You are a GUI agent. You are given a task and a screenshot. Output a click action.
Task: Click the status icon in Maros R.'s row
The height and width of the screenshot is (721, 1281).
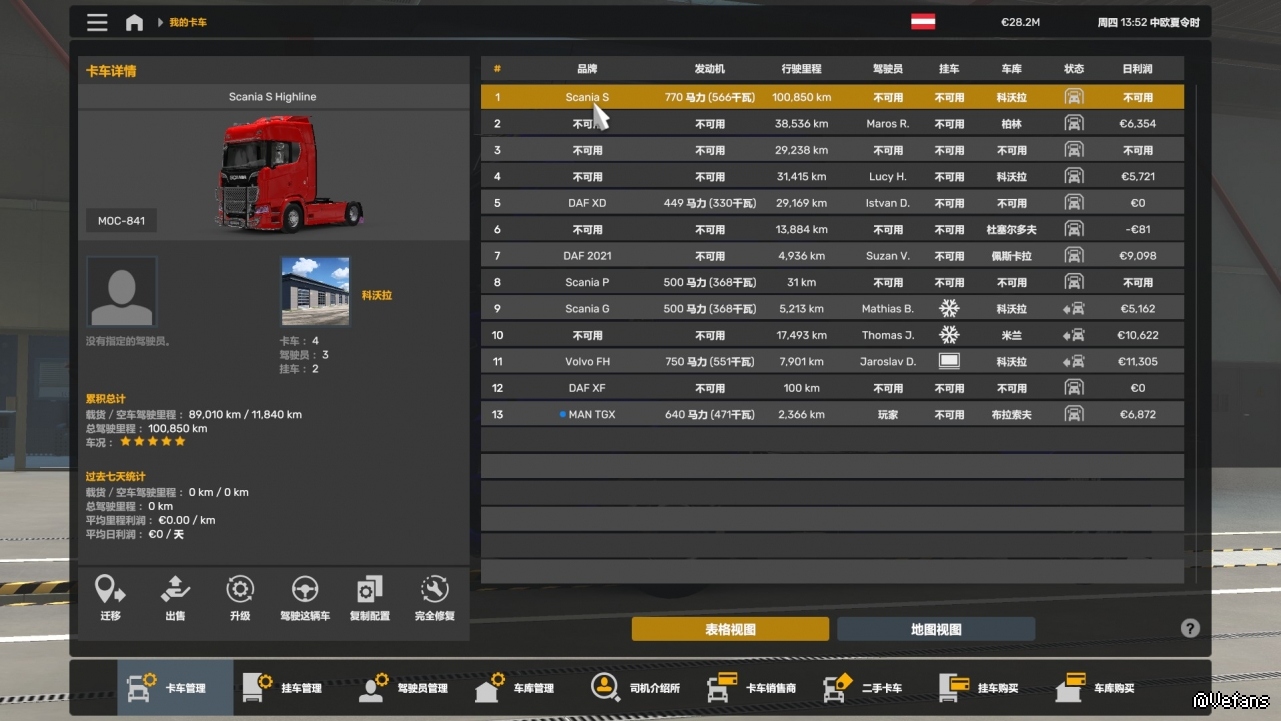click(x=1074, y=124)
